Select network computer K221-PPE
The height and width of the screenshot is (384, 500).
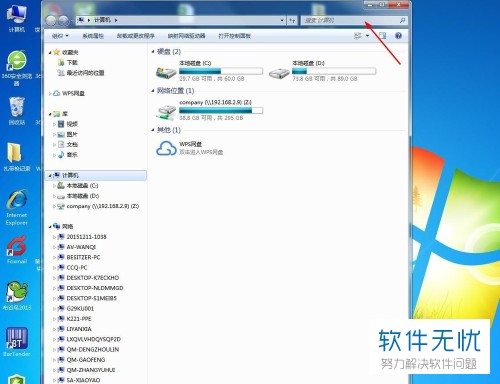[x=74, y=319]
